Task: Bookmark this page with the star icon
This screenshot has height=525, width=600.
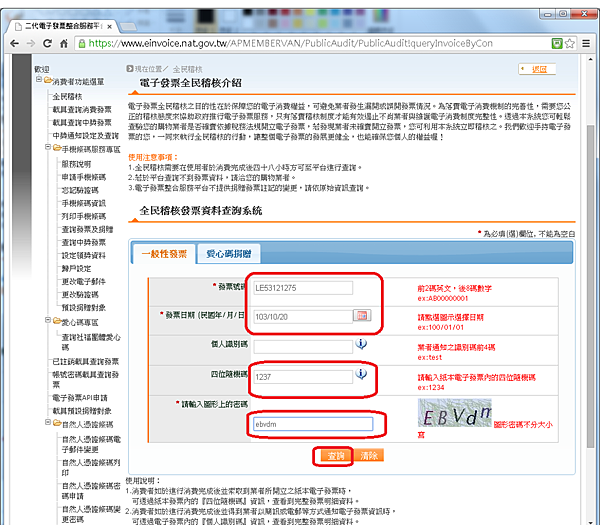Action: (570, 44)
